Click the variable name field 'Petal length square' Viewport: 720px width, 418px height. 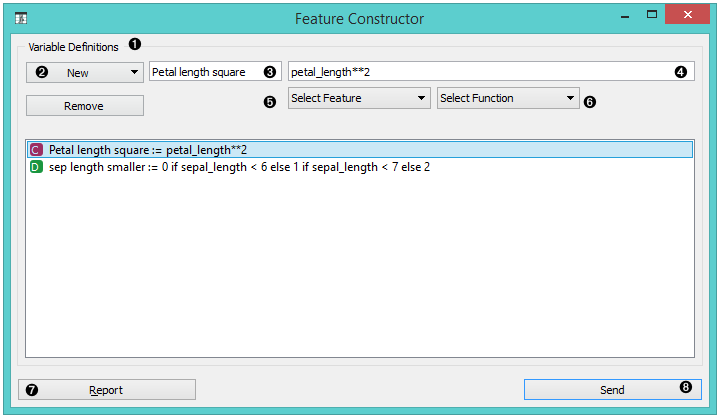tap(205, 72)
